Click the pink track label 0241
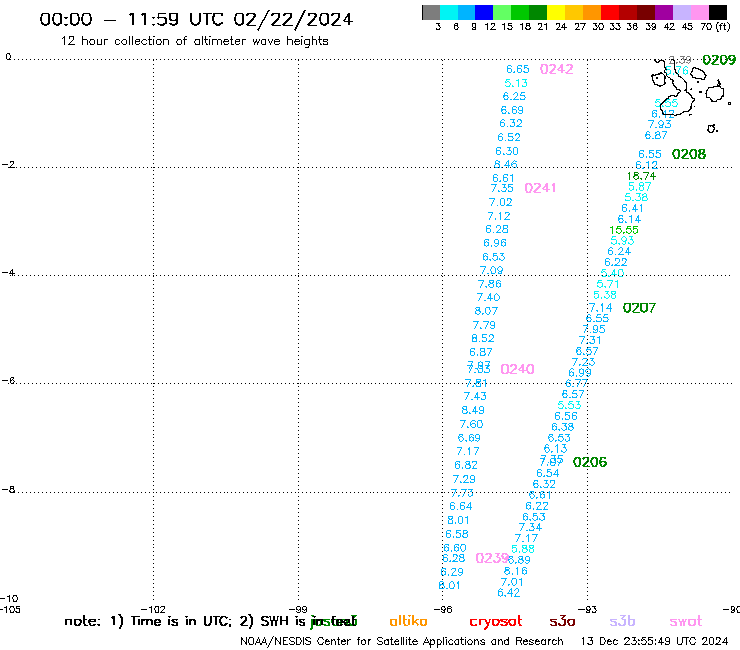740x650 pixels. pyautogui.click(x=540, y=188)
